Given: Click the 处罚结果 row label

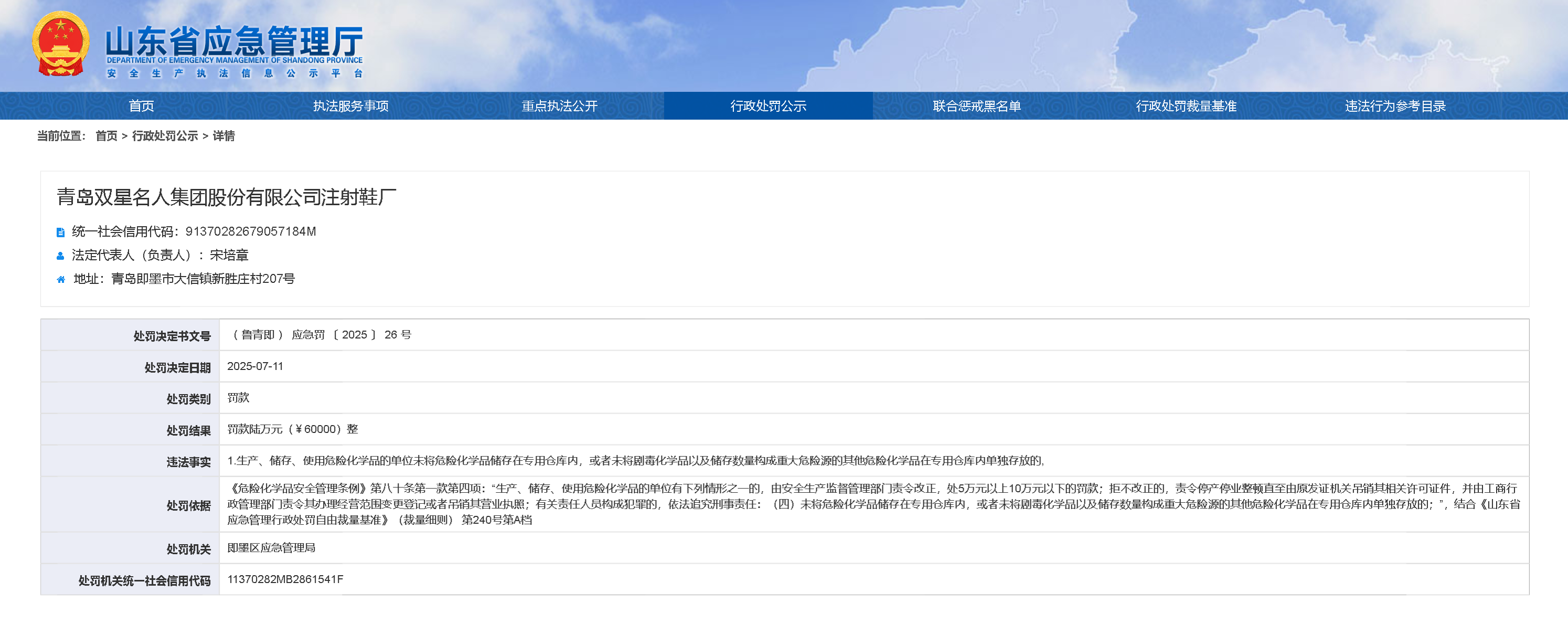Looking at the screenshot, I should click(189, 431).
